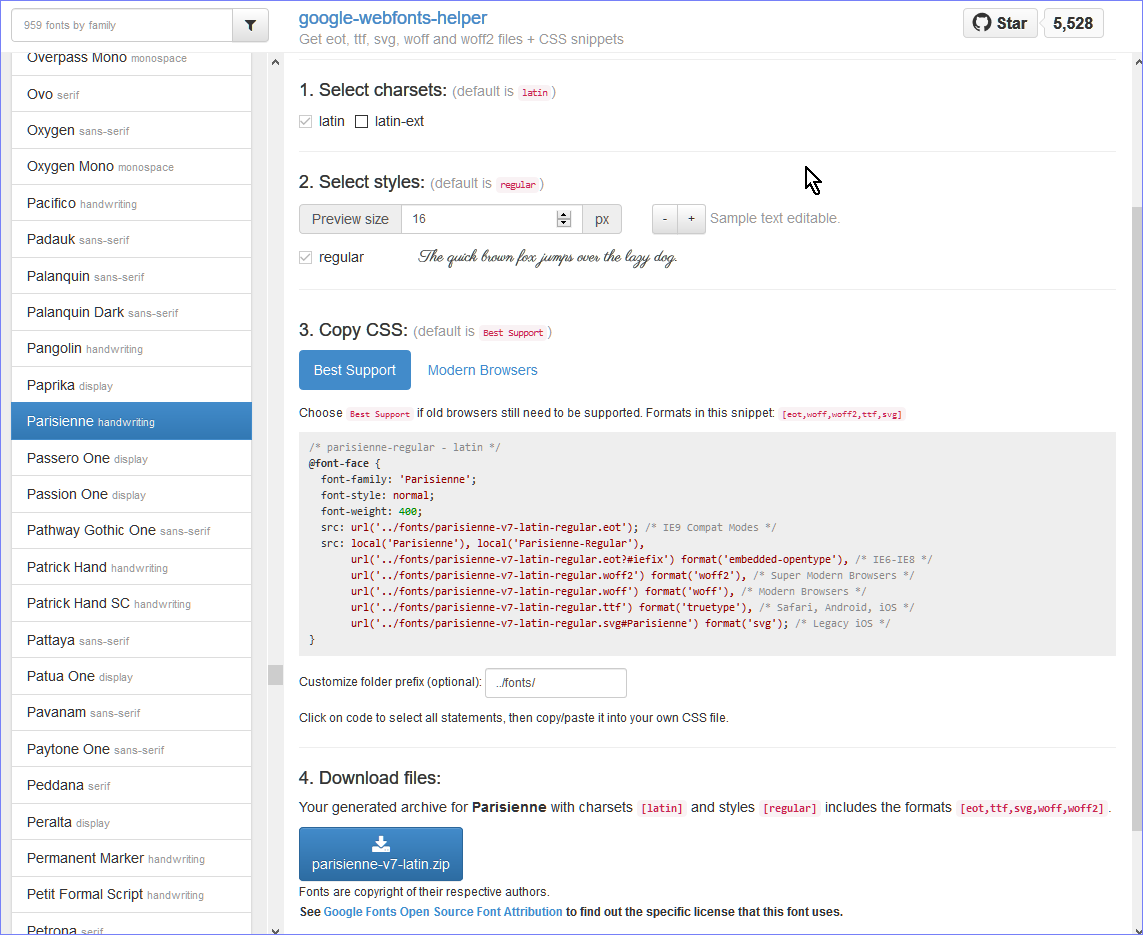Click the 5,528 star count badge

1072,23
